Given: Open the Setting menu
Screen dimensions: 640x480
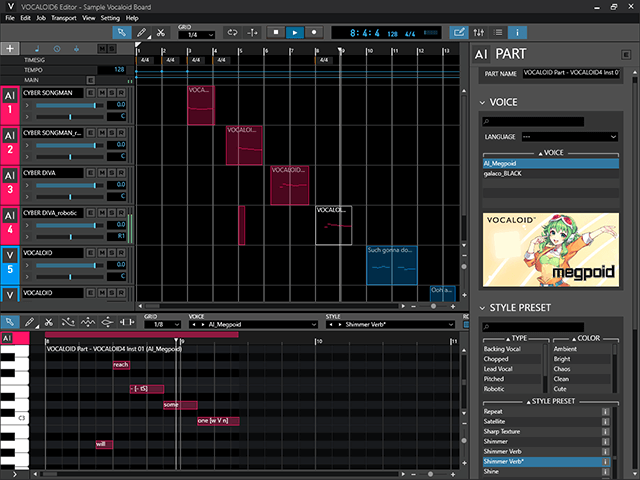Looking at the screenshot, I should 110,18.
